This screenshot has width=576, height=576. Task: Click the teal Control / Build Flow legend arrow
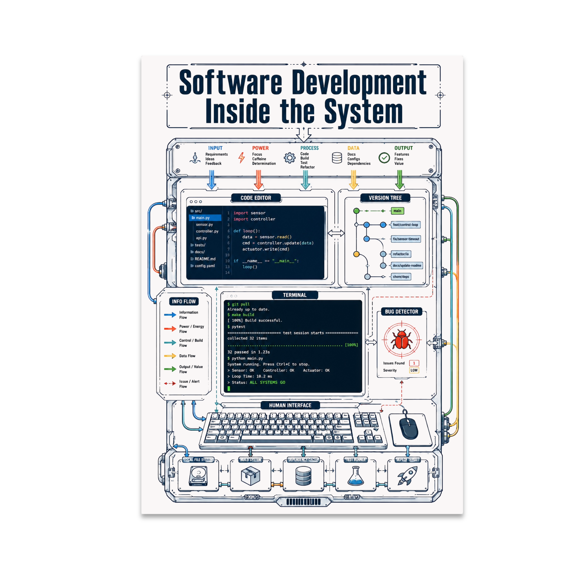pyautogui.click(x=170, y=343)
